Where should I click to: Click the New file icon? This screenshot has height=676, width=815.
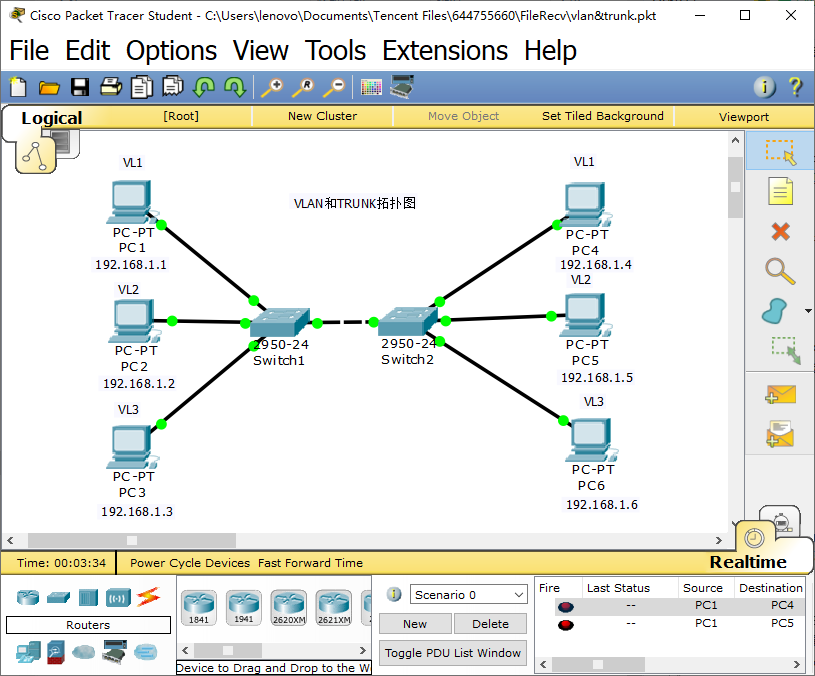[x=18, y=87]
